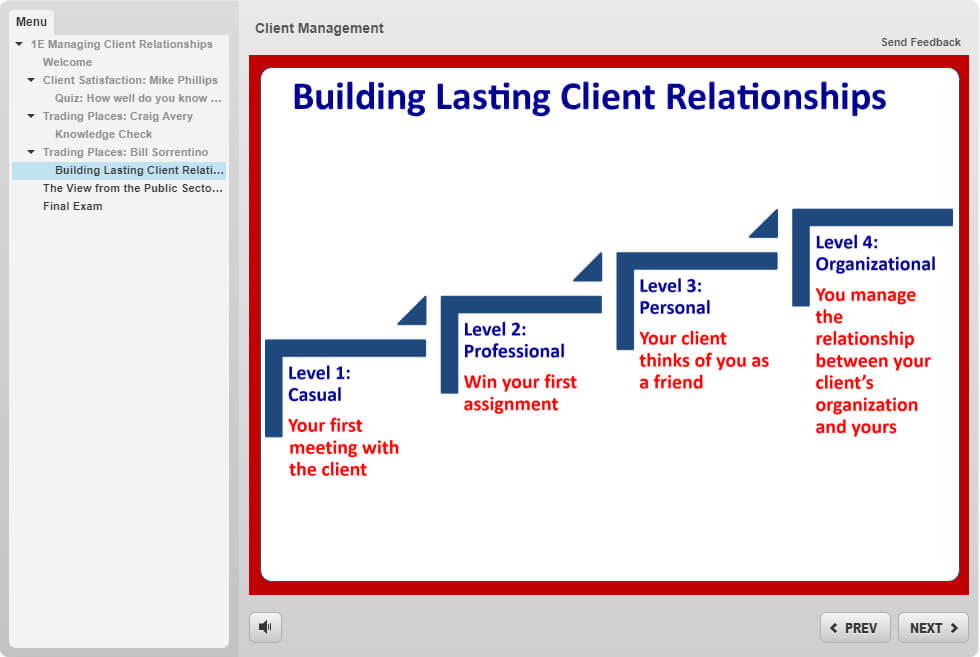Open Client Satisfaction: Mike Phillips lesson
Image resolution: width=980 pixels, height=657 pixels.
(x=130, y=80)
